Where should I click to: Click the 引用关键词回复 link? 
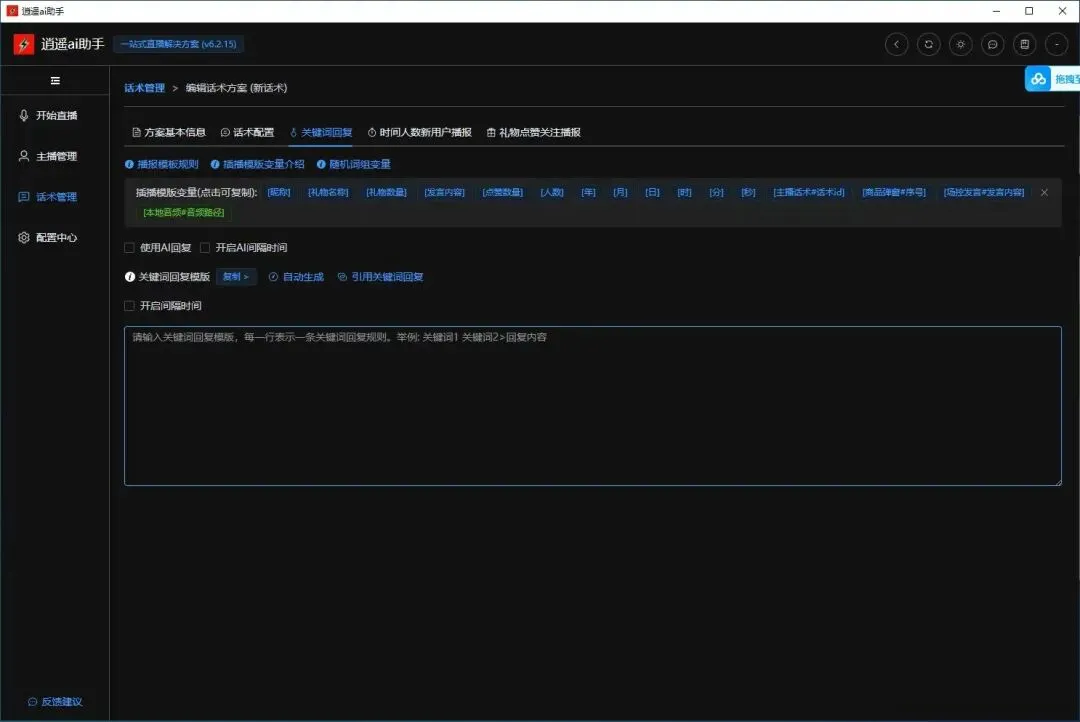(380, 277)
